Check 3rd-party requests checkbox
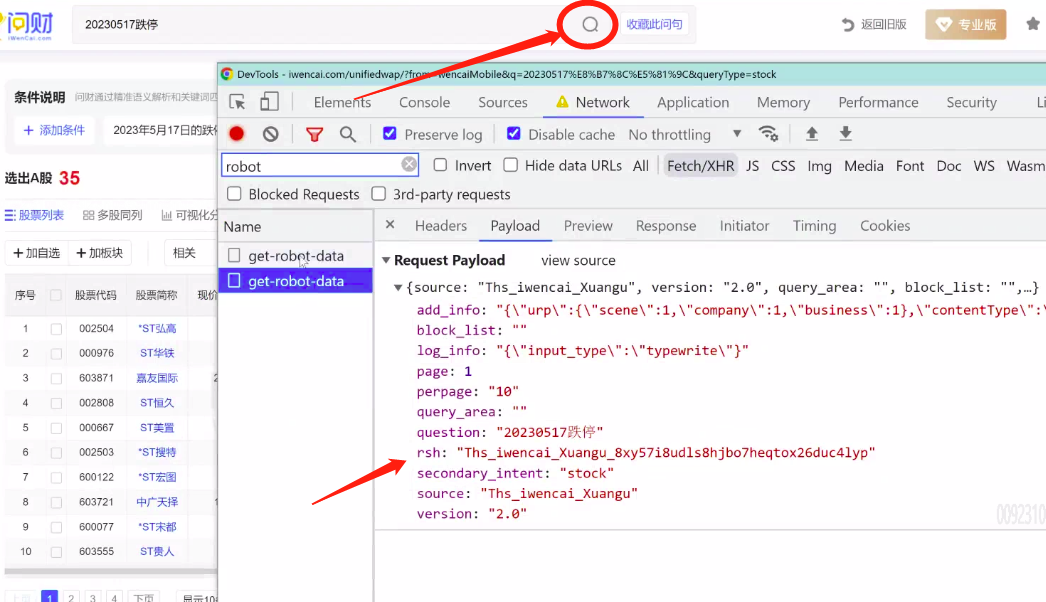 [378, 194]
